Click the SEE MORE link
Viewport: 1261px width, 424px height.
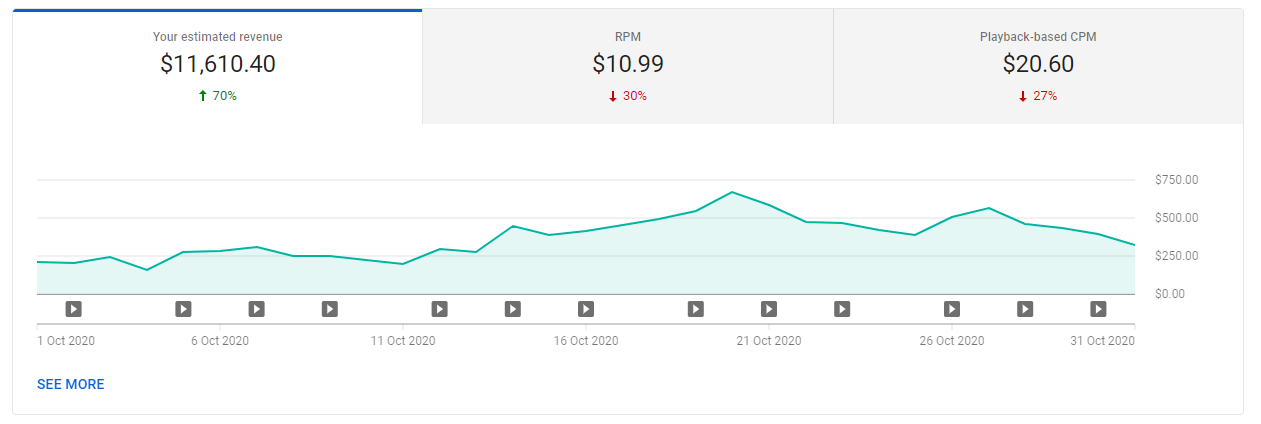point(71,384)
